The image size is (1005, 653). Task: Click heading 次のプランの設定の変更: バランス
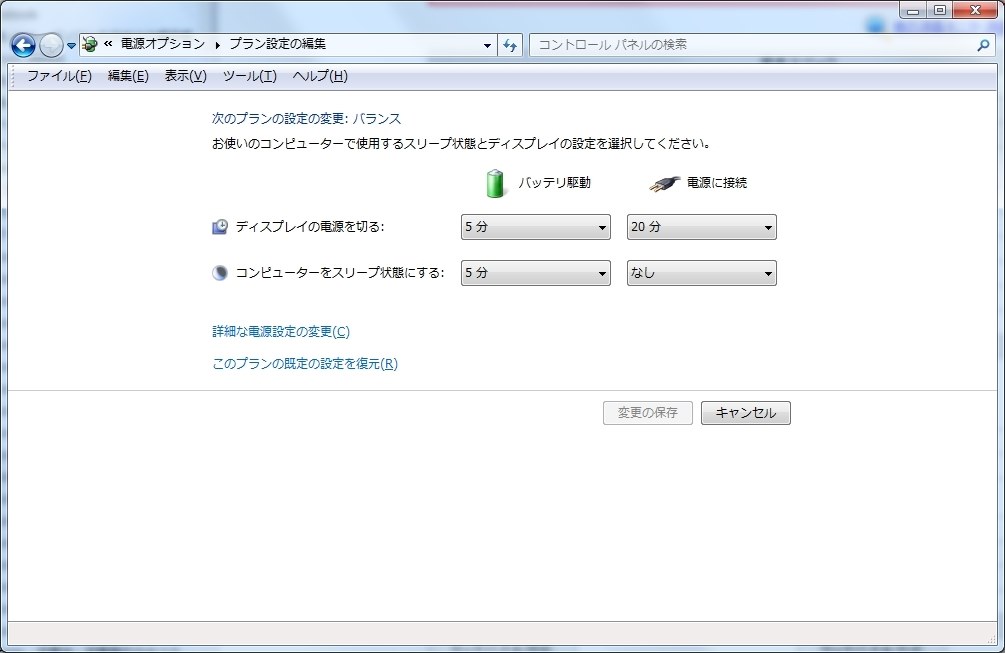306,119
